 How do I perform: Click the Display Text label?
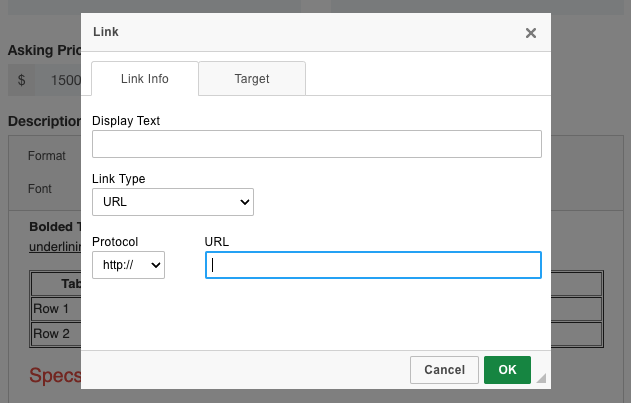click(126, 121)
